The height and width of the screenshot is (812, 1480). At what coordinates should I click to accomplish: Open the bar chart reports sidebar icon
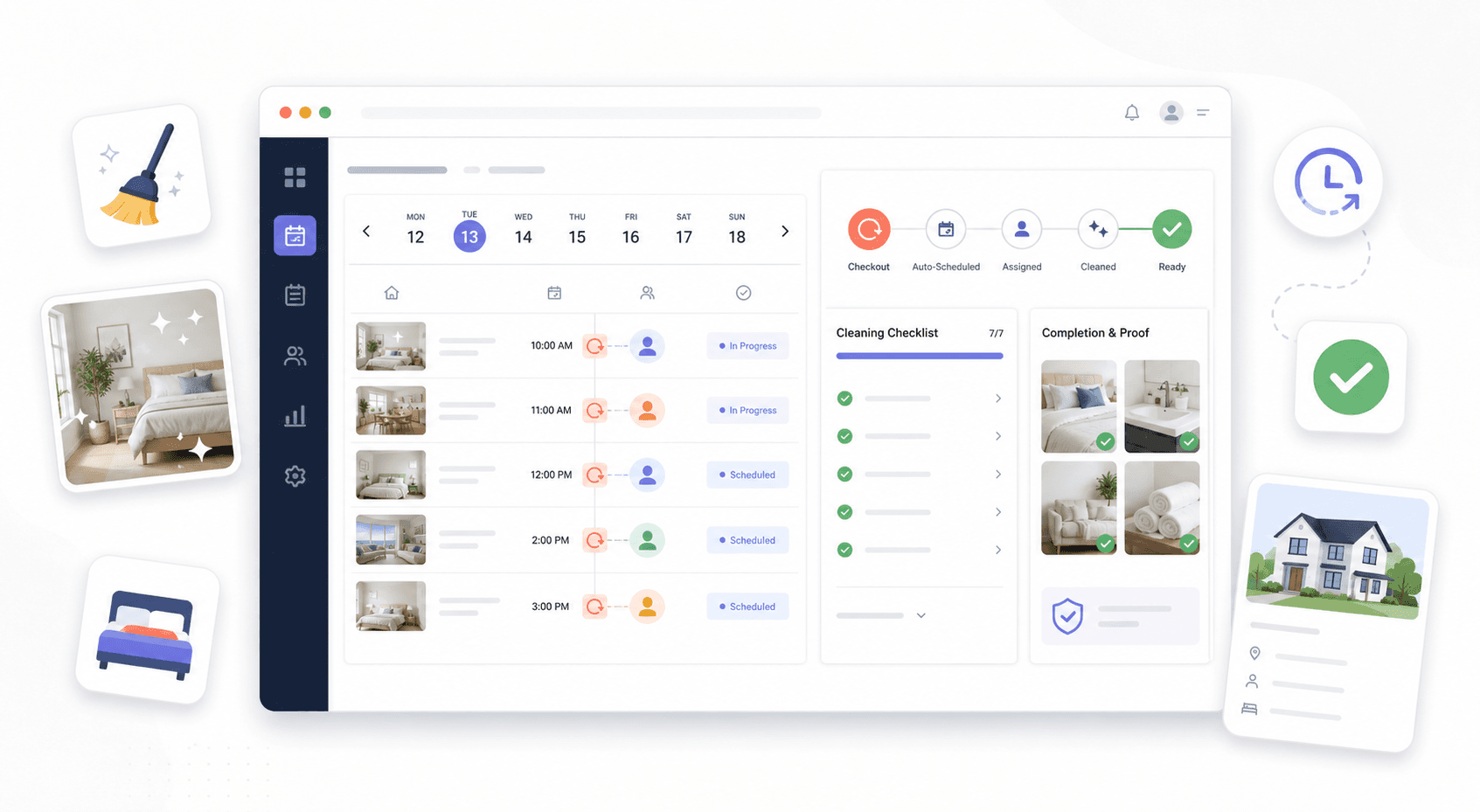(295, 415)
